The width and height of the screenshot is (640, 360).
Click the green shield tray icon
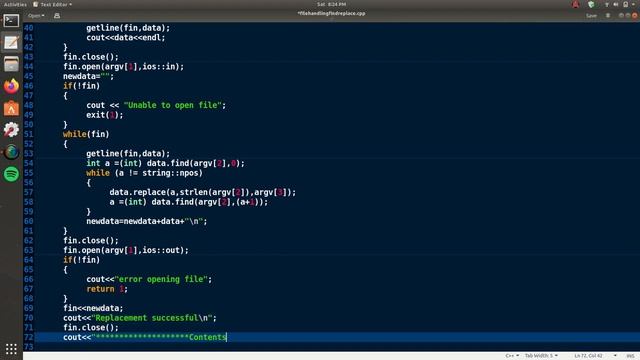[x=591, y=4]
